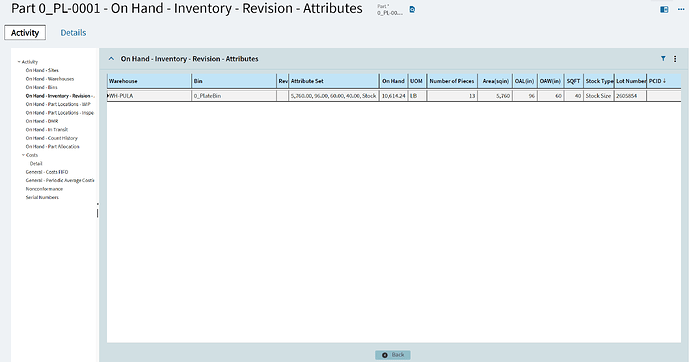The height and width of the screenshot is (362, 689).
Task: Click the UOM column header
Action: tap(417, 81)
